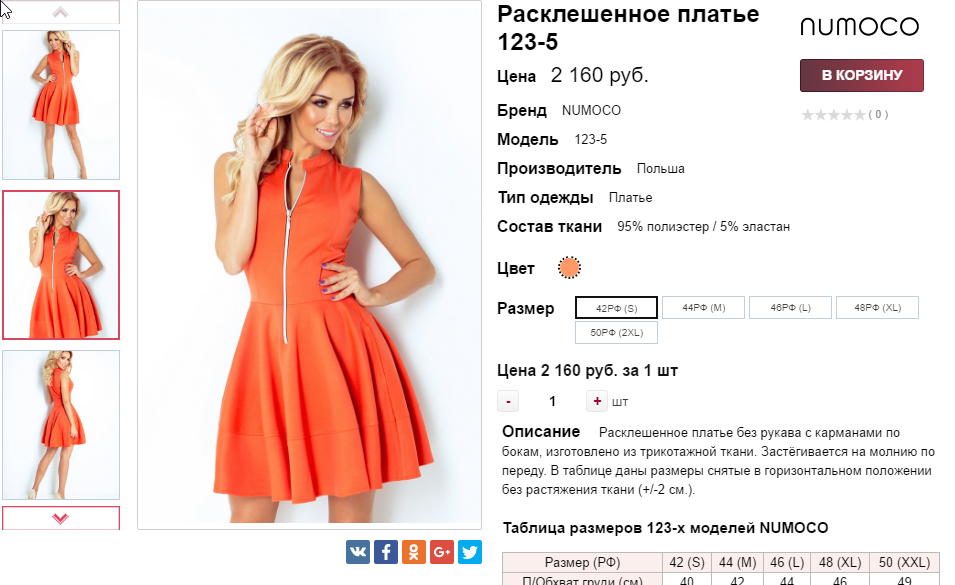955x585 pixels.
Task: Show previous thumbnails with the up arrow
Action: (60, 12)
